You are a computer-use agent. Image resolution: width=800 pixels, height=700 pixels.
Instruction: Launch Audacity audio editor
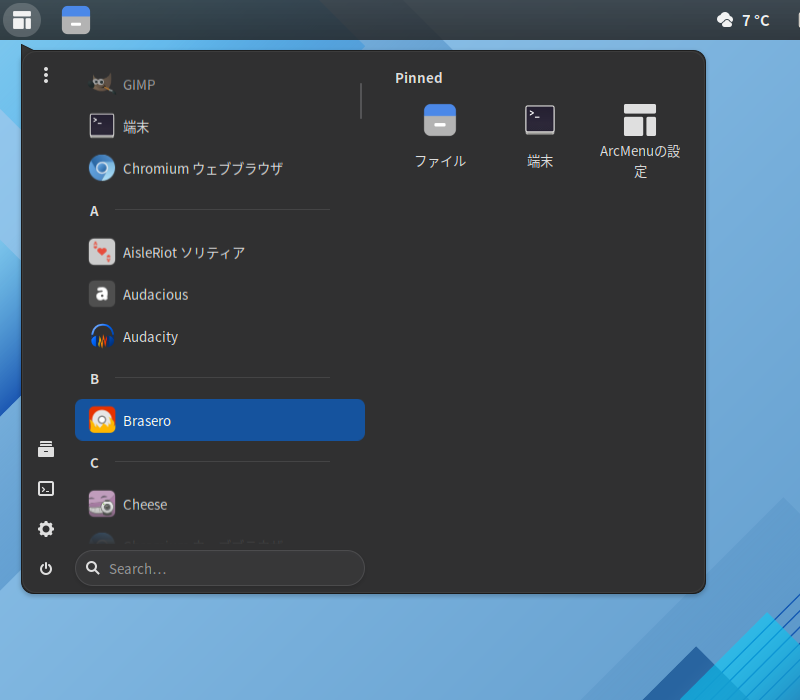pyautogui.click(x=219, y=337)
